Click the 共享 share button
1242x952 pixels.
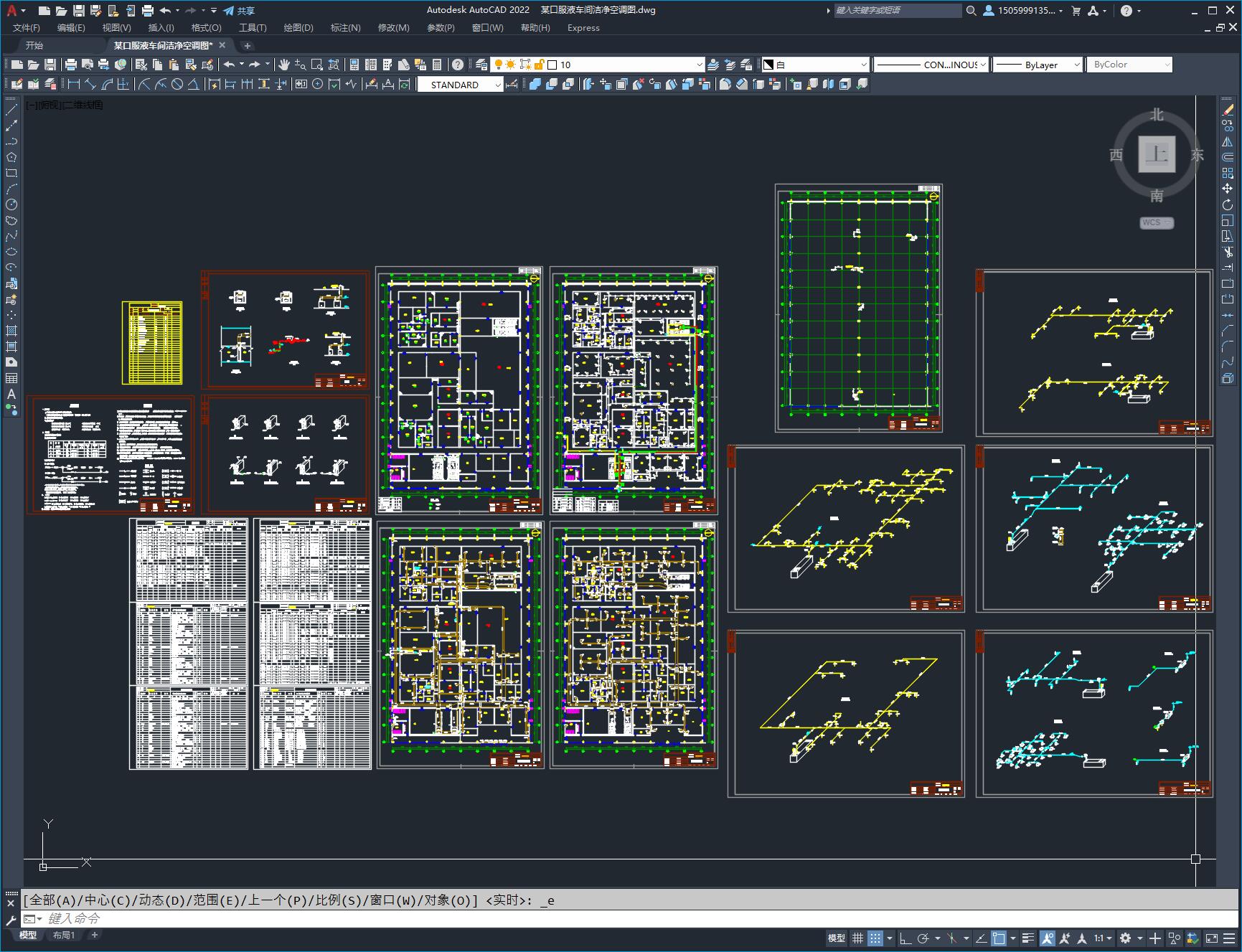(239, 11)
